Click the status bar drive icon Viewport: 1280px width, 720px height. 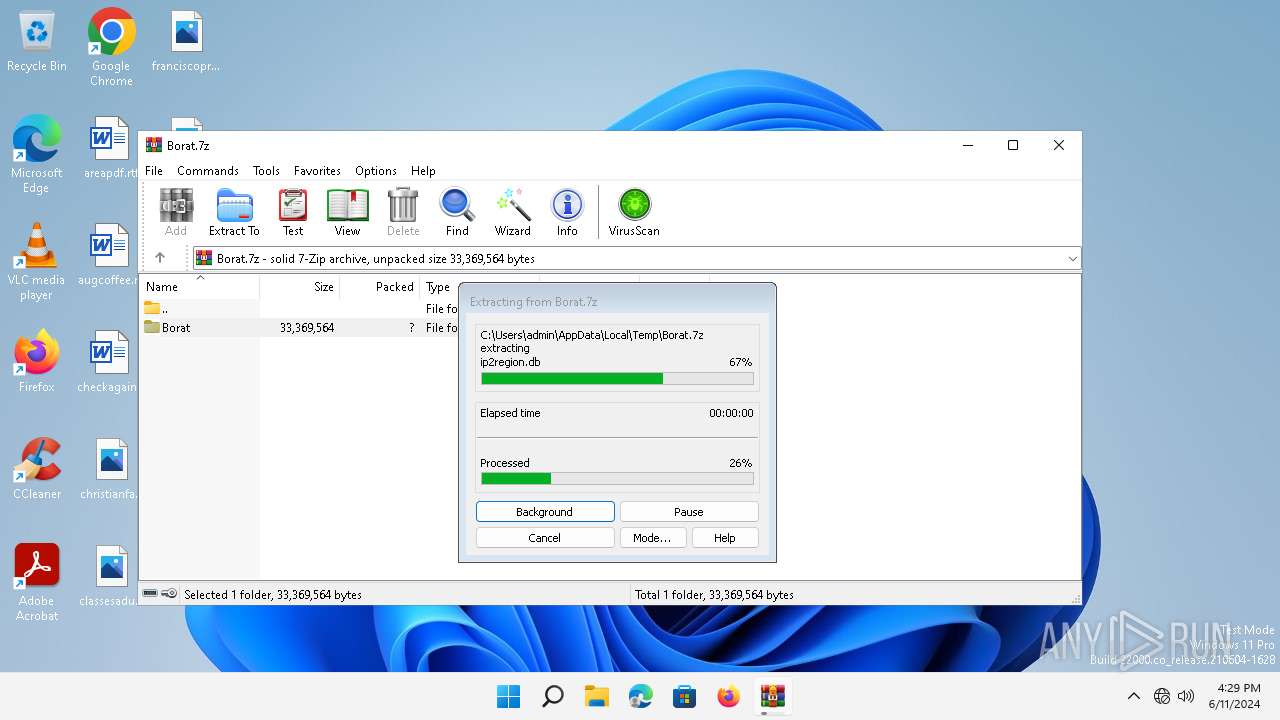[x=150, y=594]
